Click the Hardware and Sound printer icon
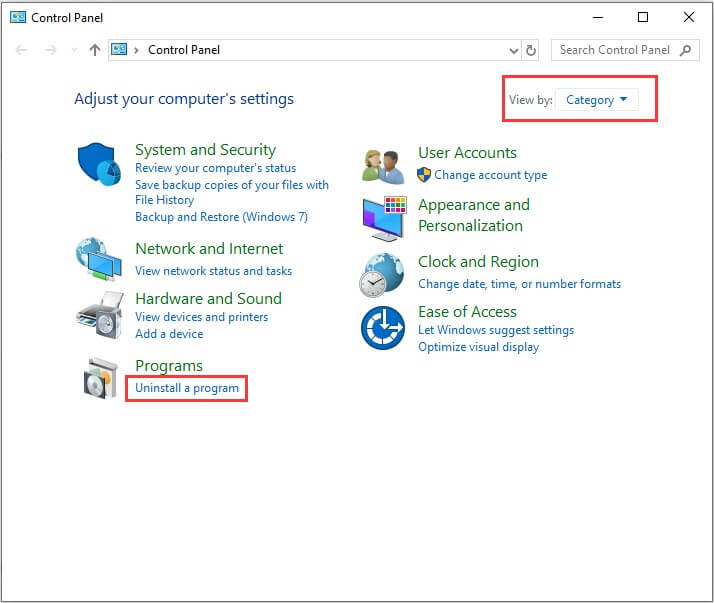 pyautogui.click(x=100, y=315)
